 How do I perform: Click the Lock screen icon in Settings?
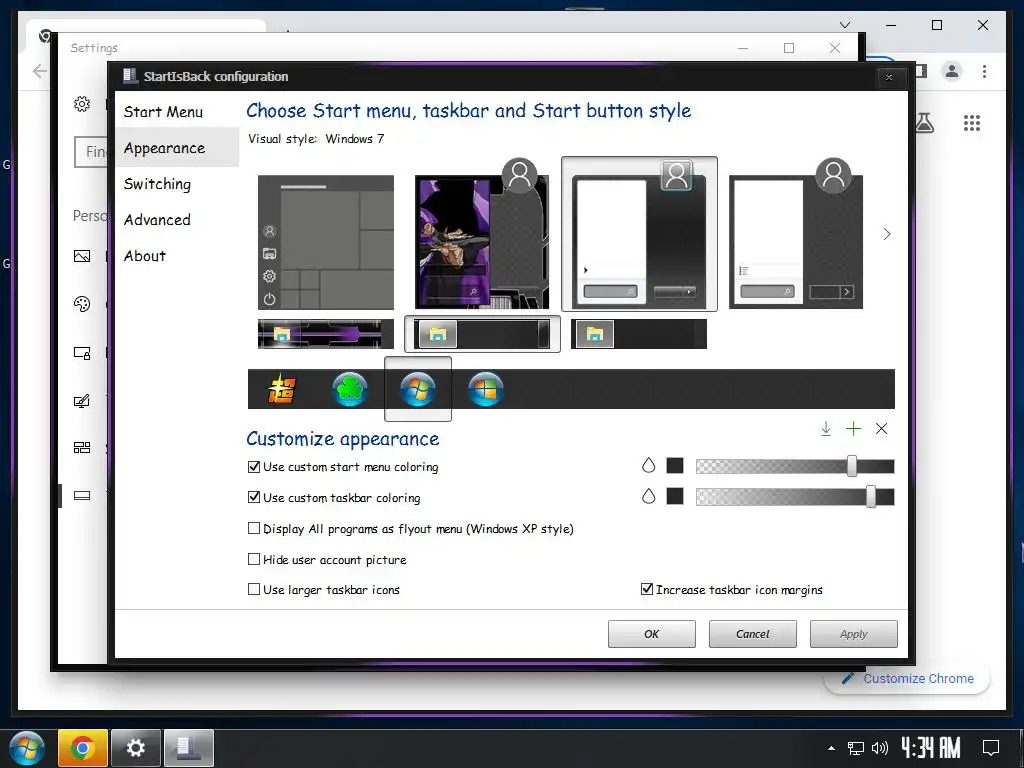click(x=82, y=353)
